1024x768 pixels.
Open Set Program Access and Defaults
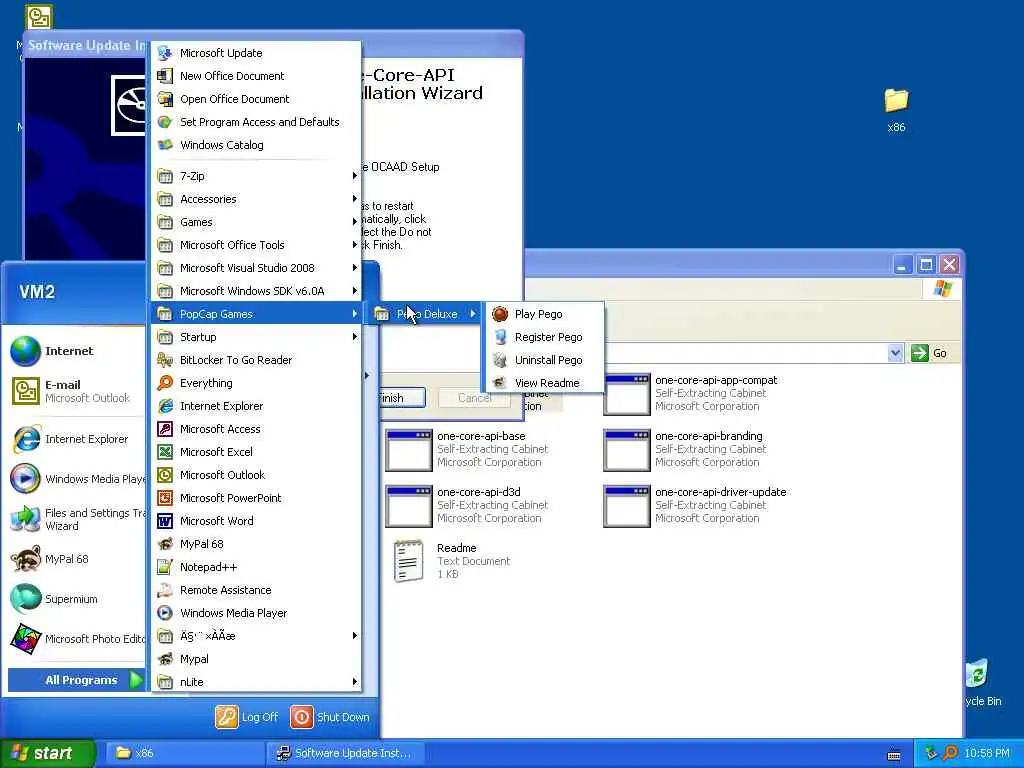pos(256,122)
